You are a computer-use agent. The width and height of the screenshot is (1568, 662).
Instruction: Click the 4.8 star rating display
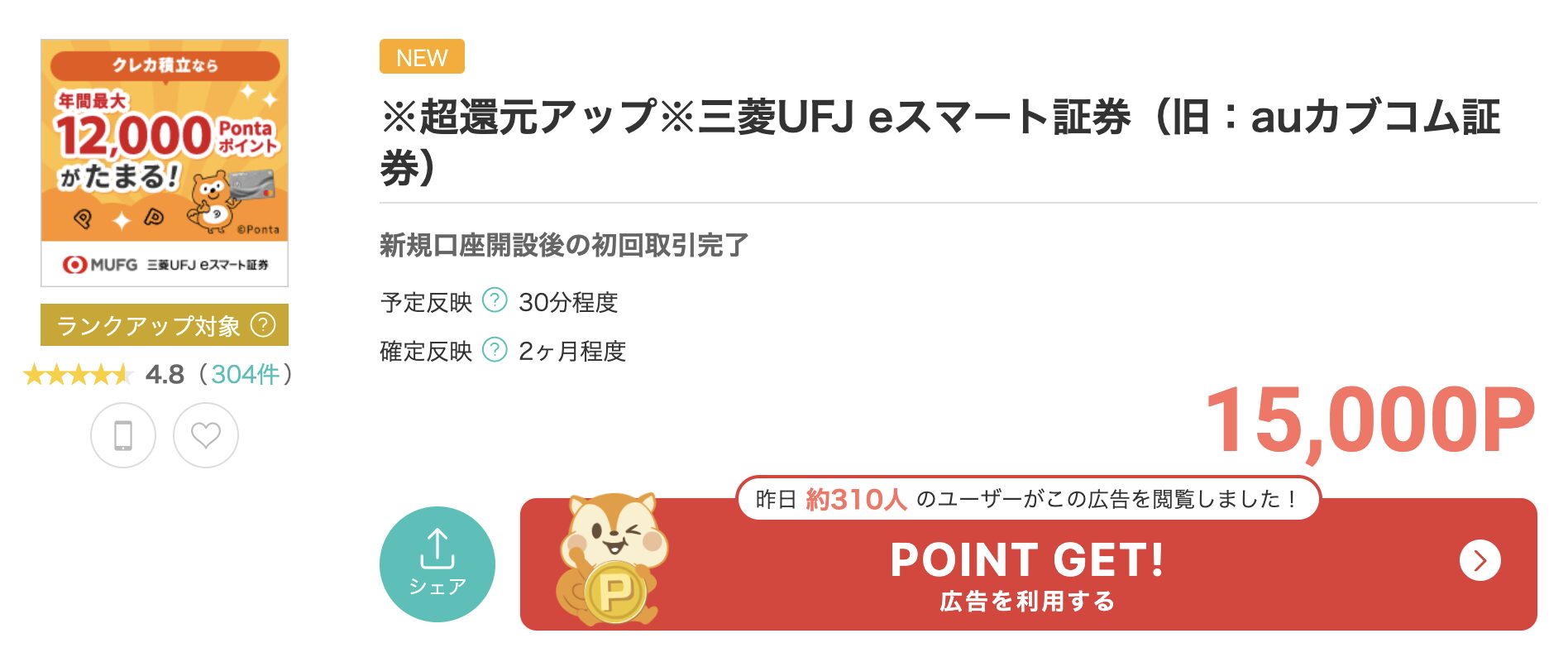(164, 373)
